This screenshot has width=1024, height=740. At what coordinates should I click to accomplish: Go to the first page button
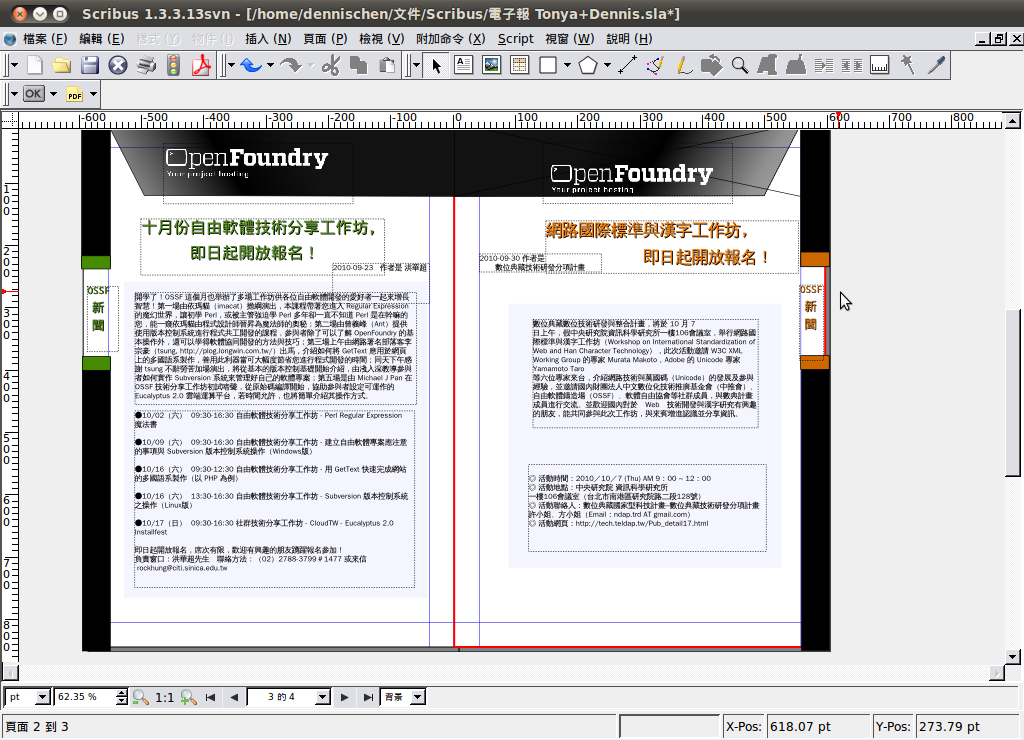click(210, 698)
